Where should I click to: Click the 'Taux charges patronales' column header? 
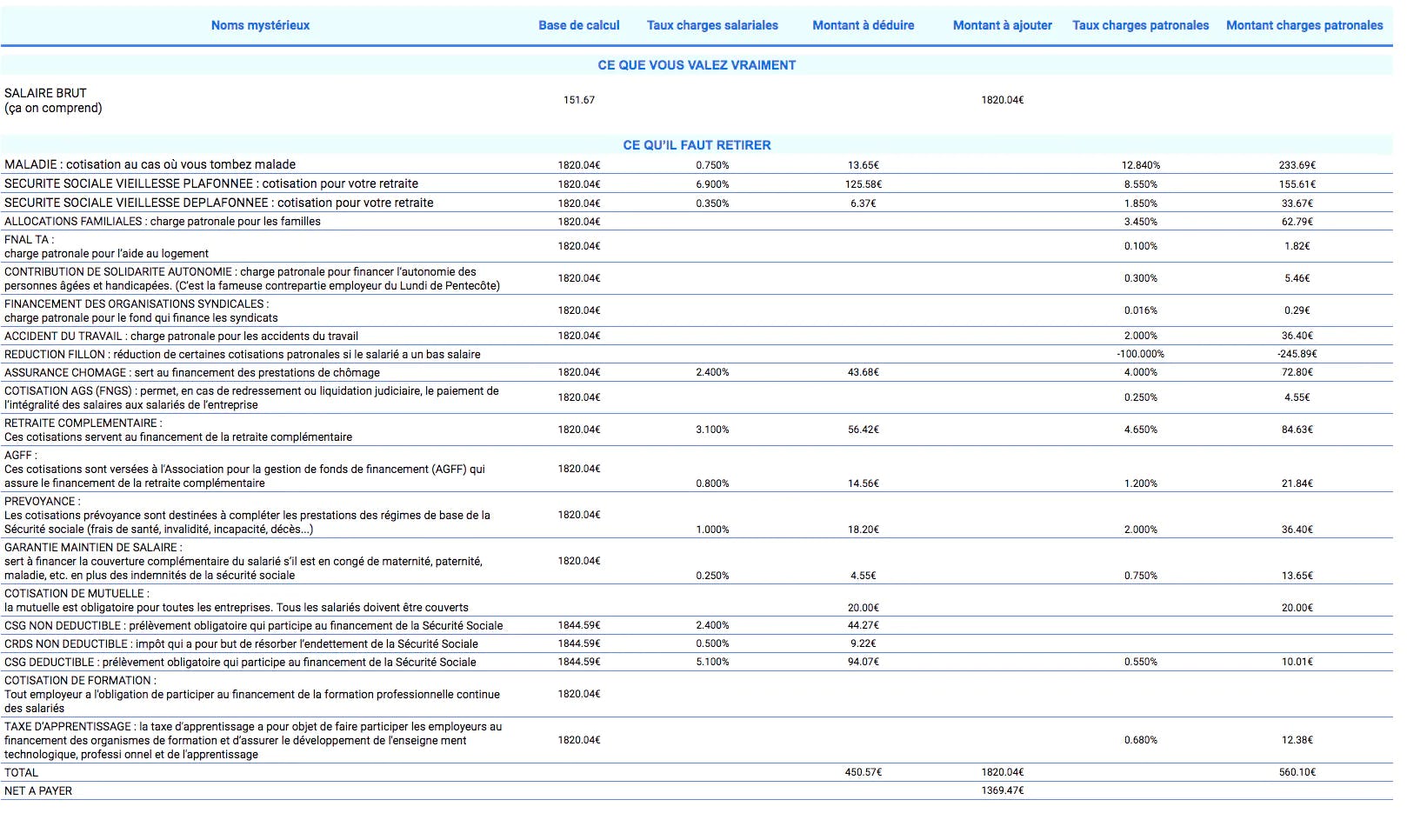(1141, 25)
